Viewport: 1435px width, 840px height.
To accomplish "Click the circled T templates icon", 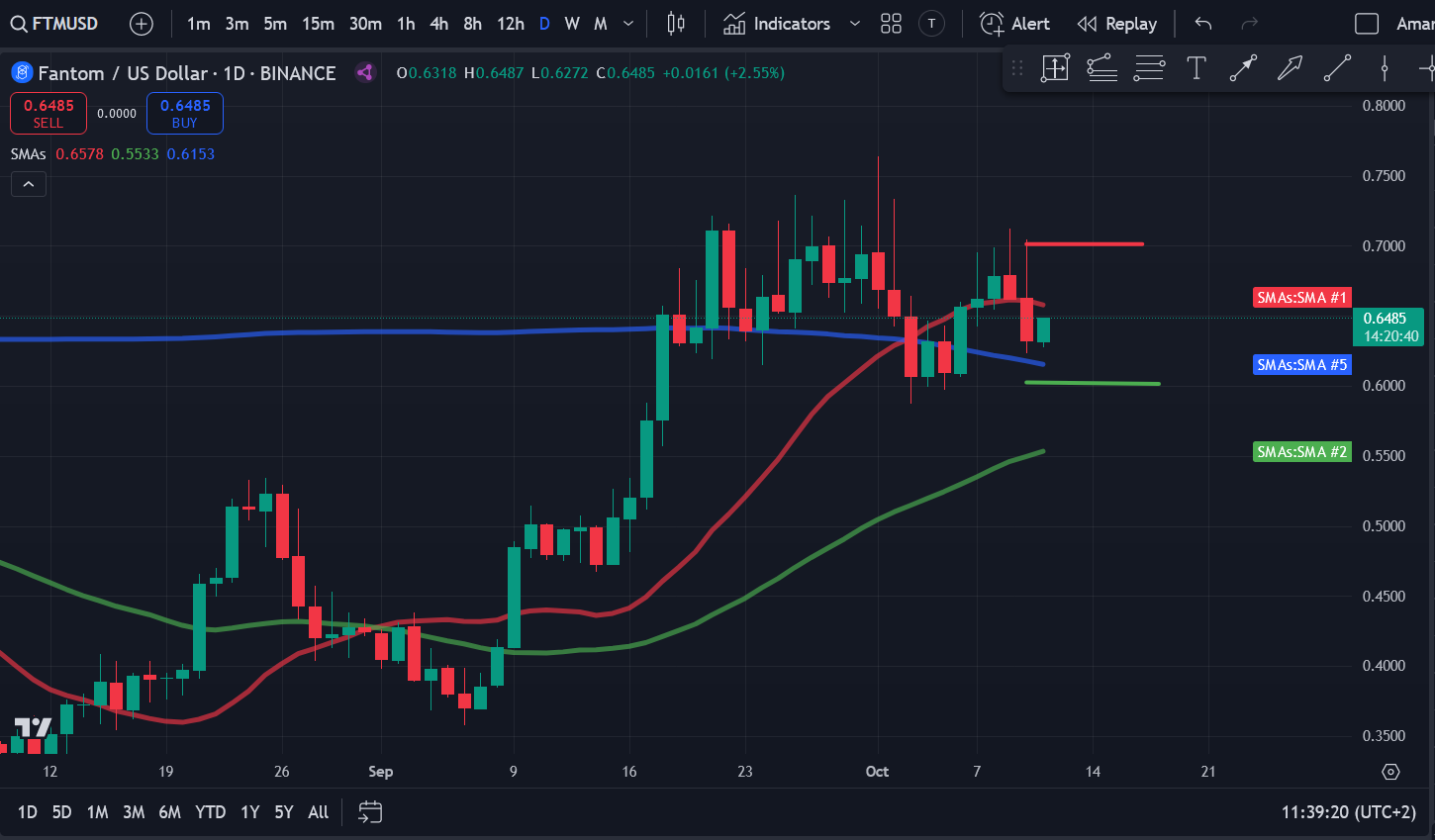I will tap(931, 24).
